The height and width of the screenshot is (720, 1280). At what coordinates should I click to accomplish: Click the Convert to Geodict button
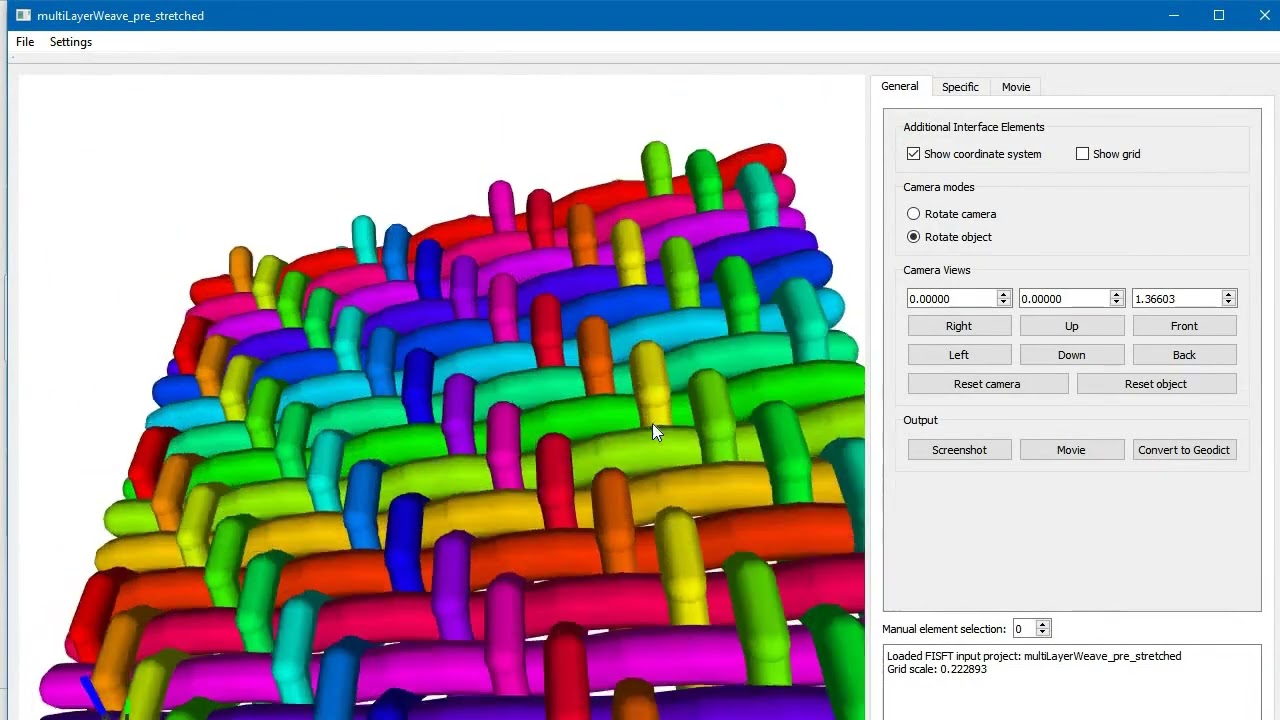point(1184,450)
